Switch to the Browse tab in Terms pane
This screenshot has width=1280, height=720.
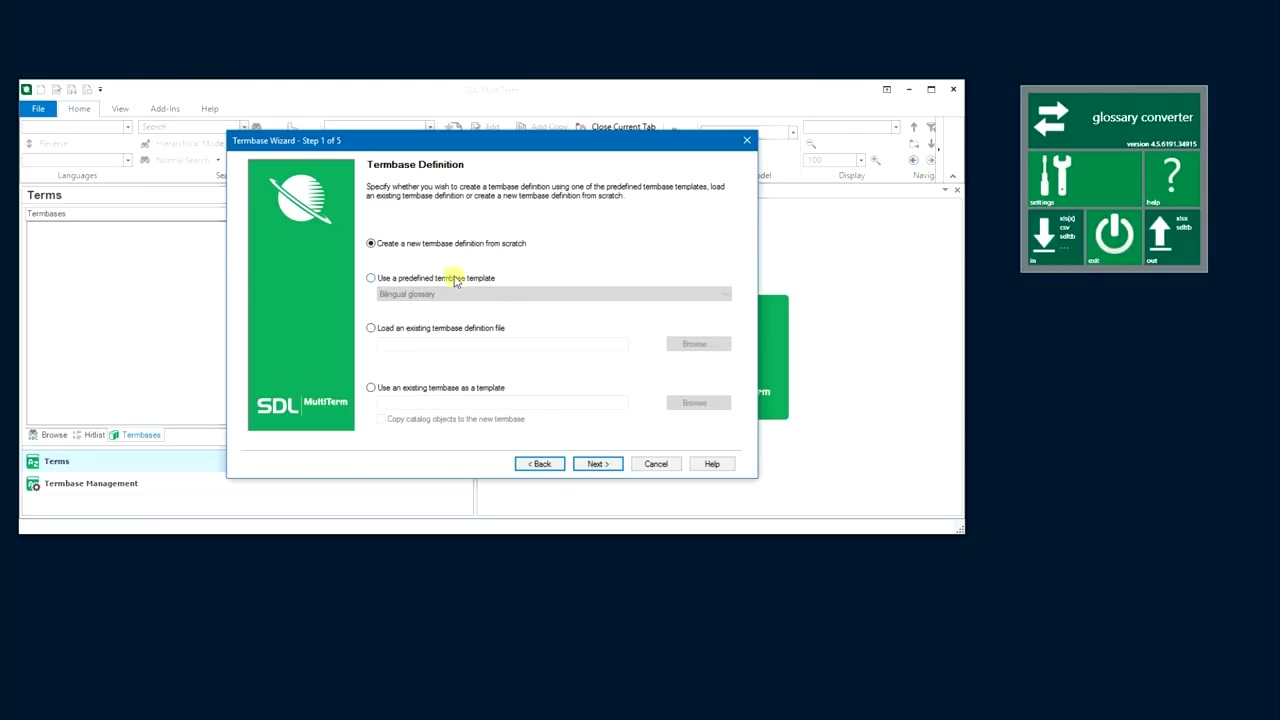pyautogui.click(x=48, y=435)
